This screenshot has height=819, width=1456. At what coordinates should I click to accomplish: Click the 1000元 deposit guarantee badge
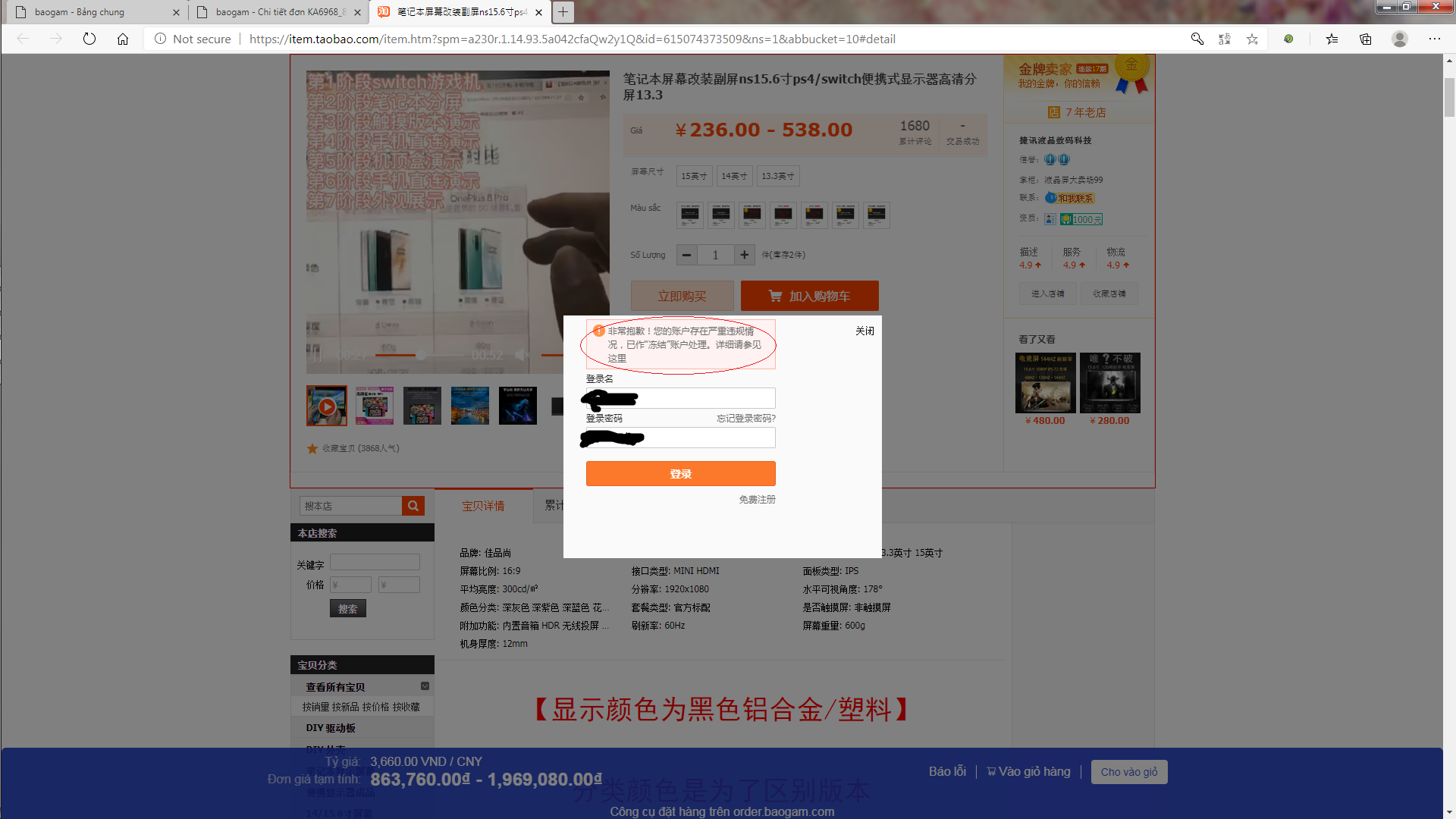pos(1081,219)
